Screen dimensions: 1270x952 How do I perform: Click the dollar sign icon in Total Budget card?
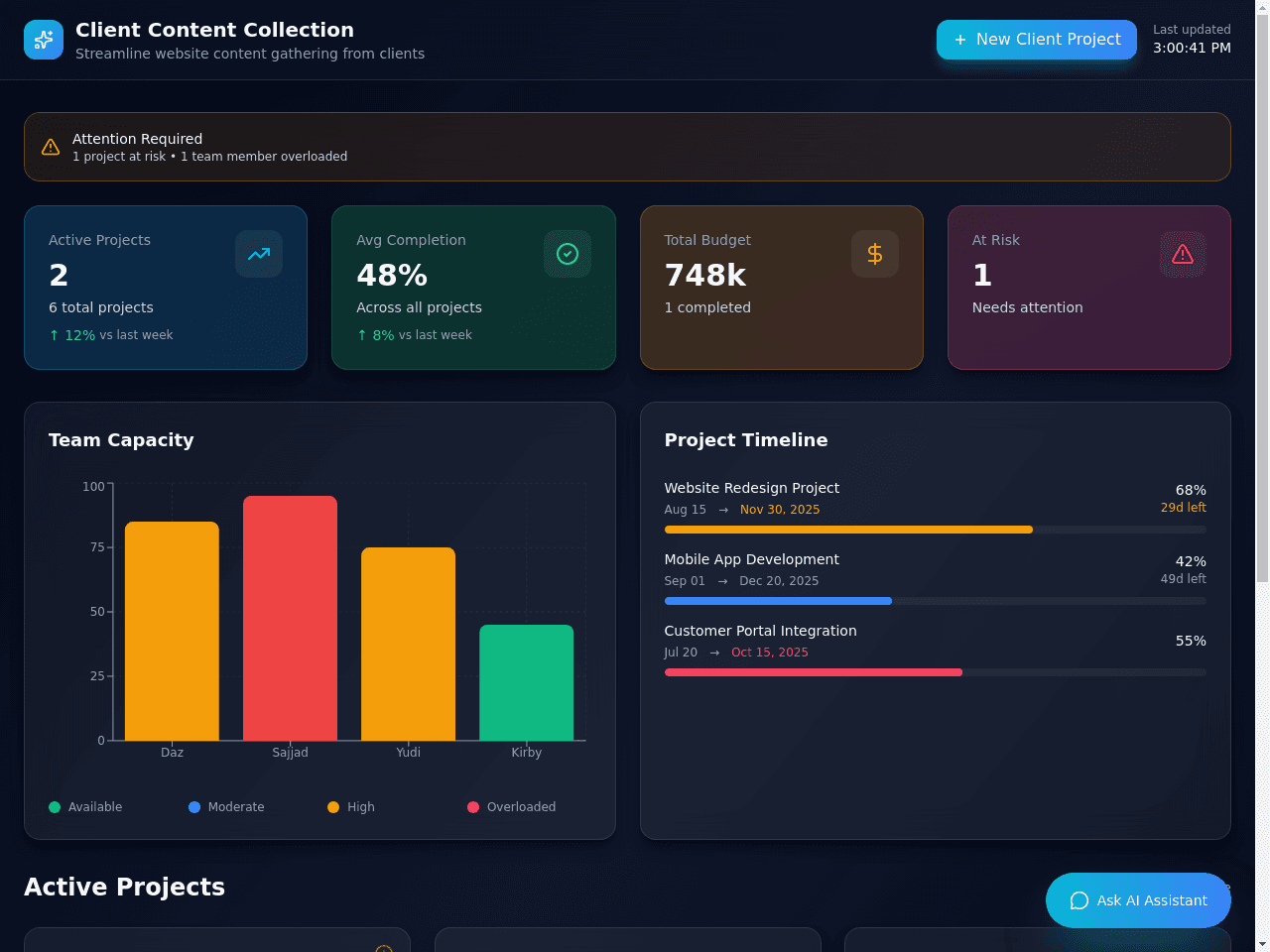tap(875, 254)
